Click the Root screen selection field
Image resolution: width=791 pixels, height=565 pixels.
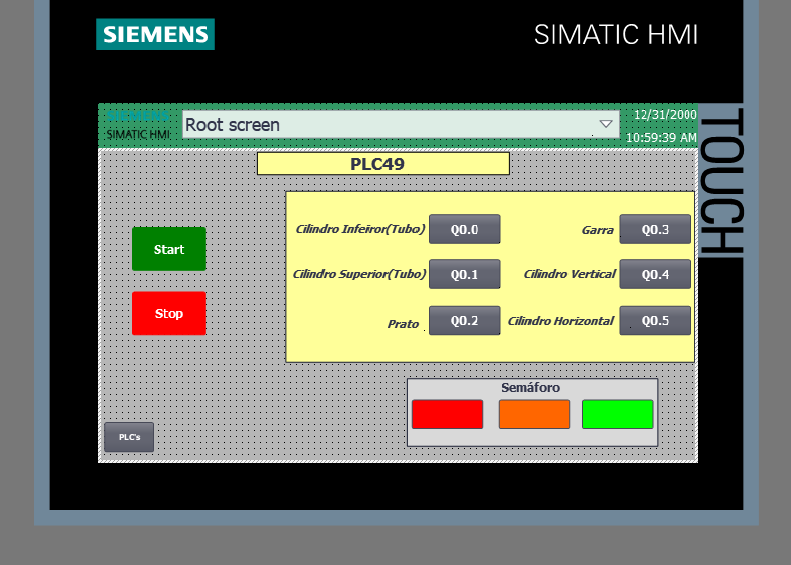[401, 124]
